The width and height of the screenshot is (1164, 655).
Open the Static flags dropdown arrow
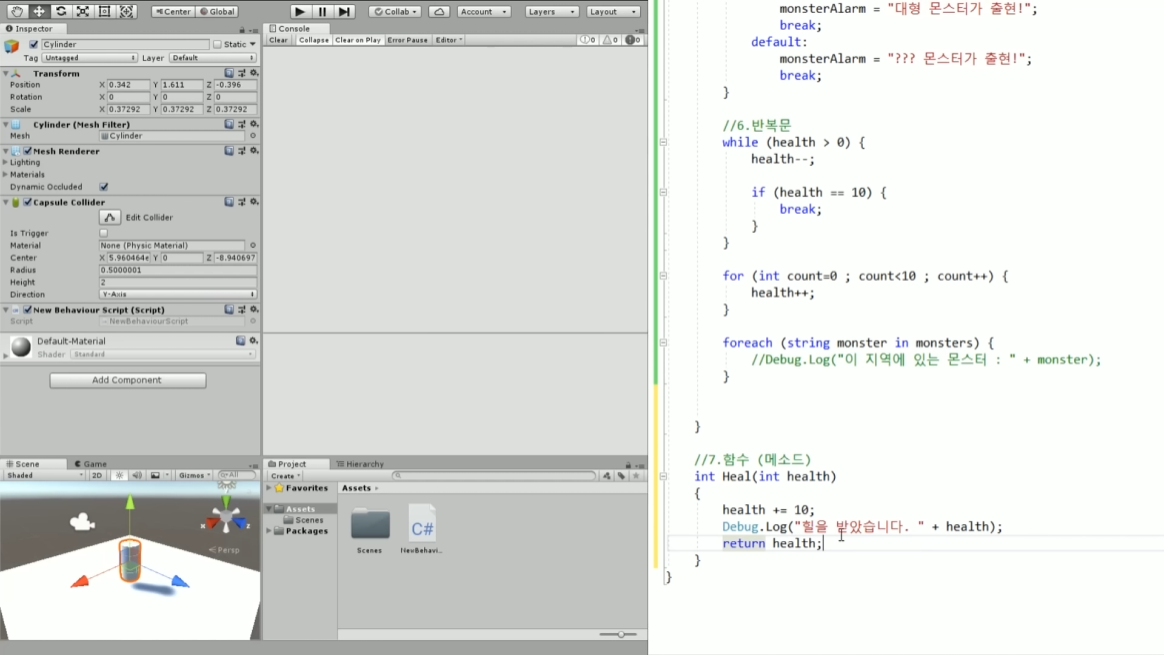pyautogui.click(x=252, y=45)
